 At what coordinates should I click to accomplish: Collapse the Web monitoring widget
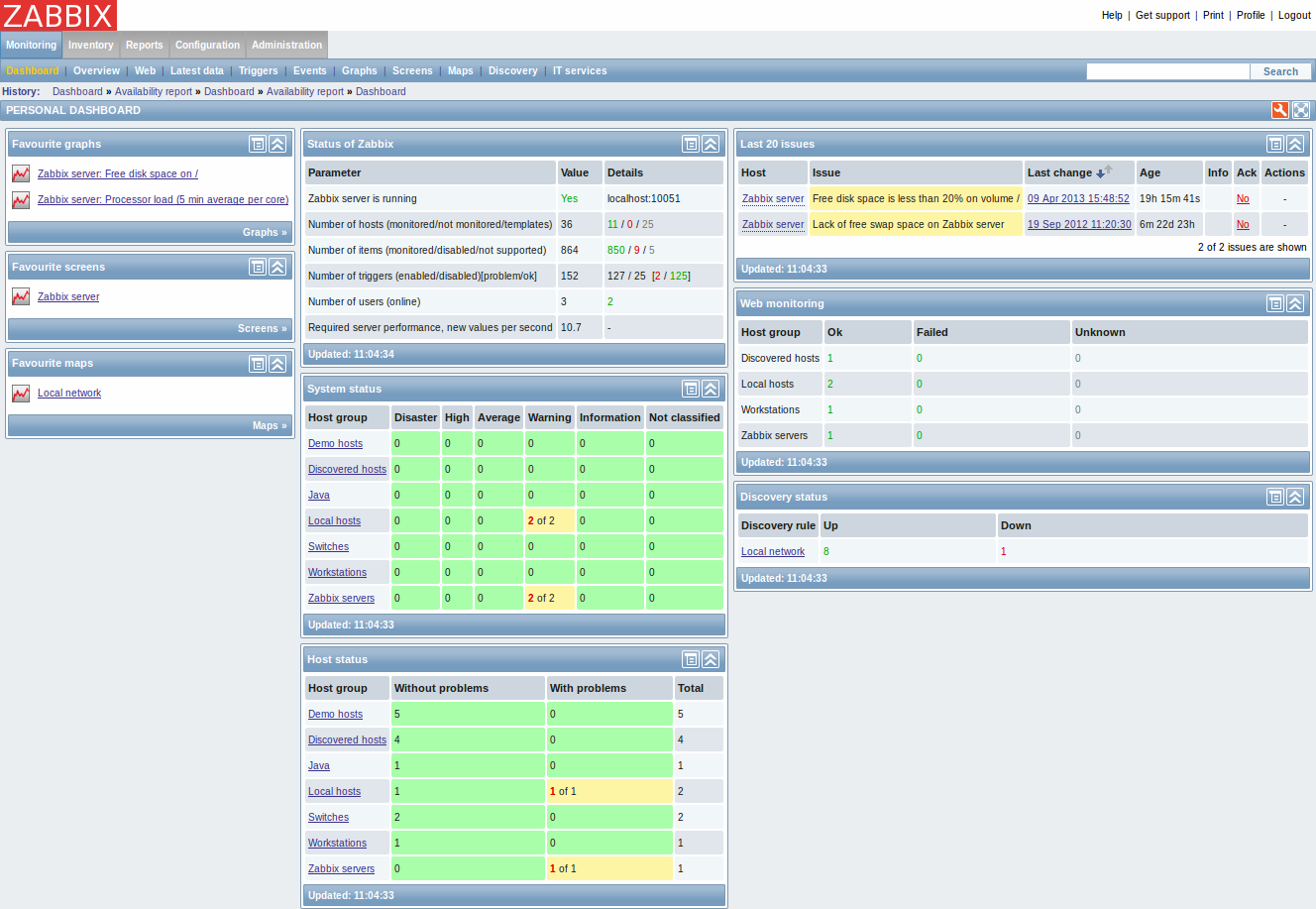pos(1295,303)
